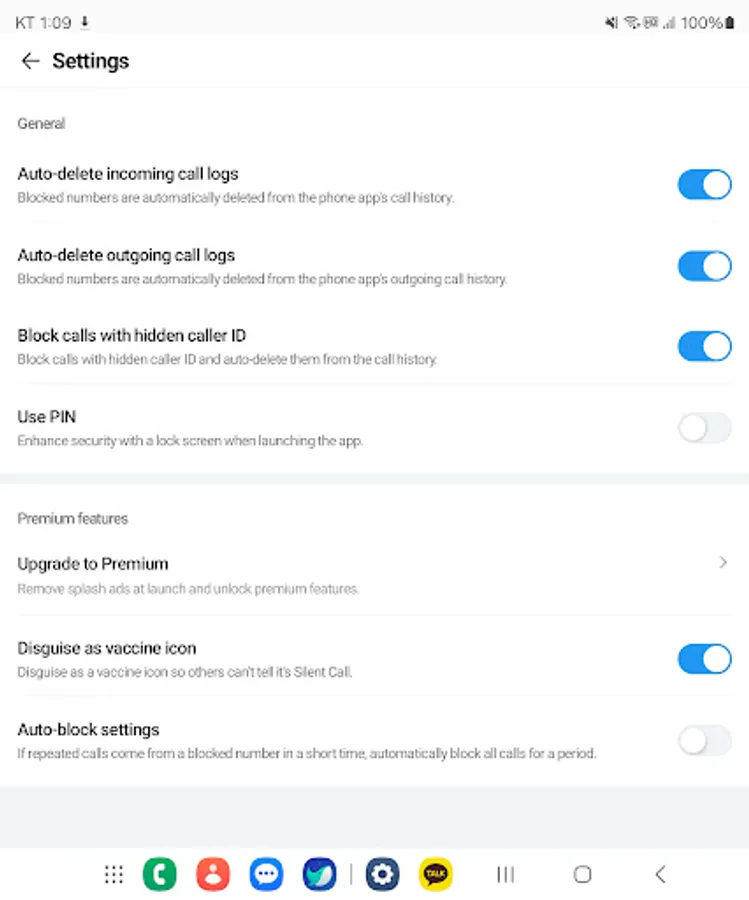Open the Contacts app in the taskbar
The width and height of the screenshot is (749, 900).
213,874
